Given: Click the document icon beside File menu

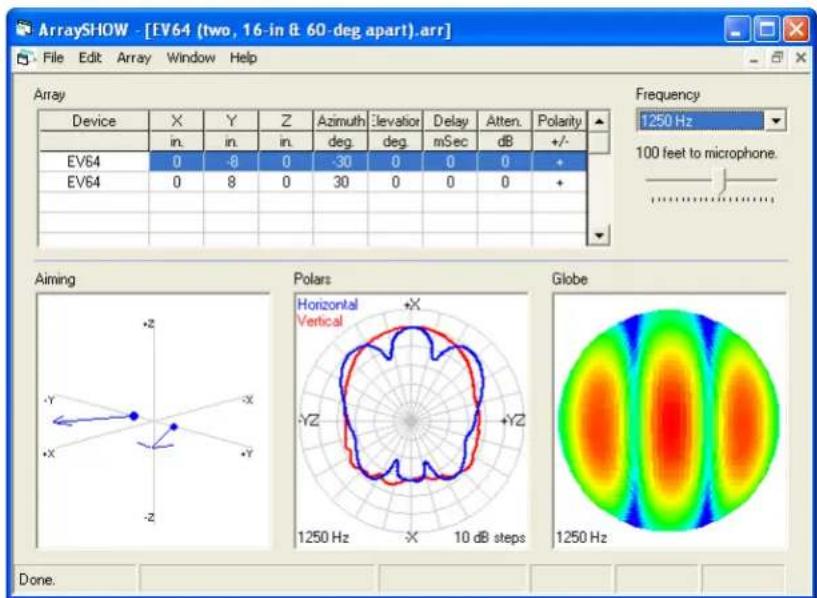Looking at the screenshot, I should point(23,58).
